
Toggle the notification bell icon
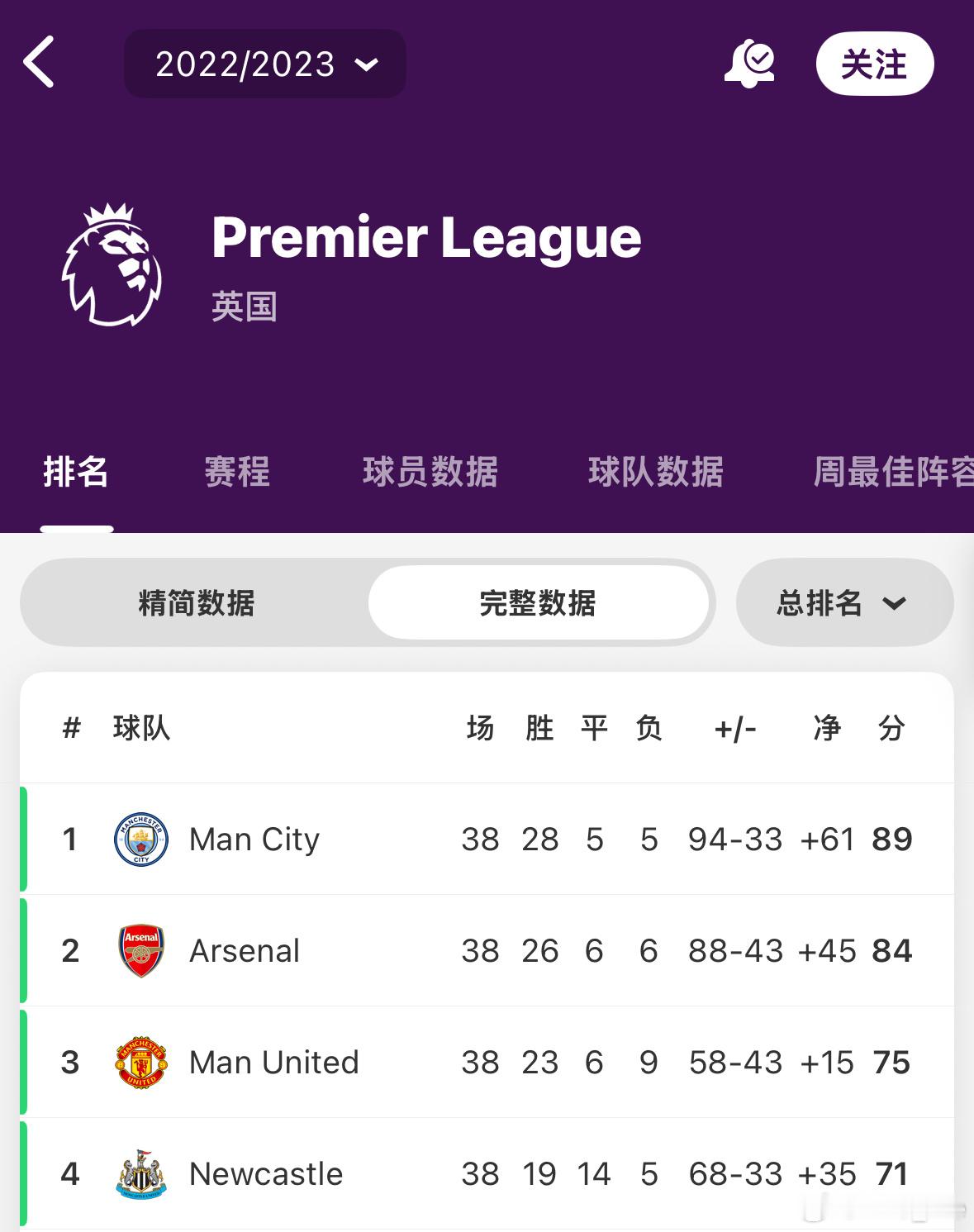pyautogui.click(x=749, y=64)
